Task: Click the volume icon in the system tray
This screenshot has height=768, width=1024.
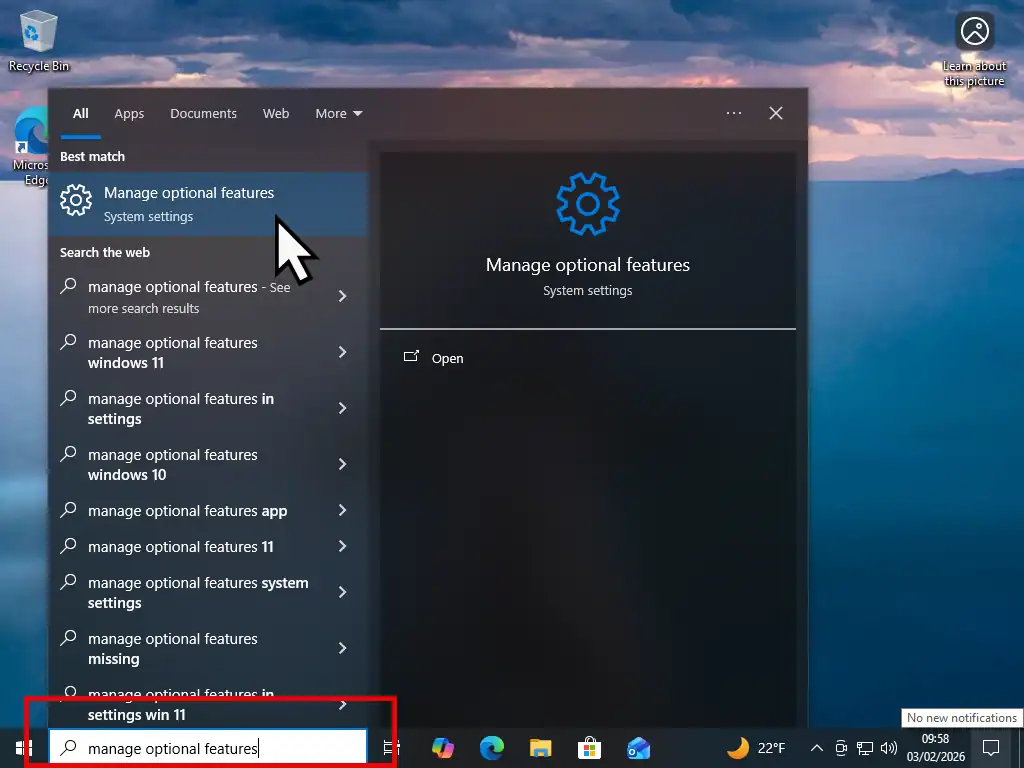Action: click(889, 748)
